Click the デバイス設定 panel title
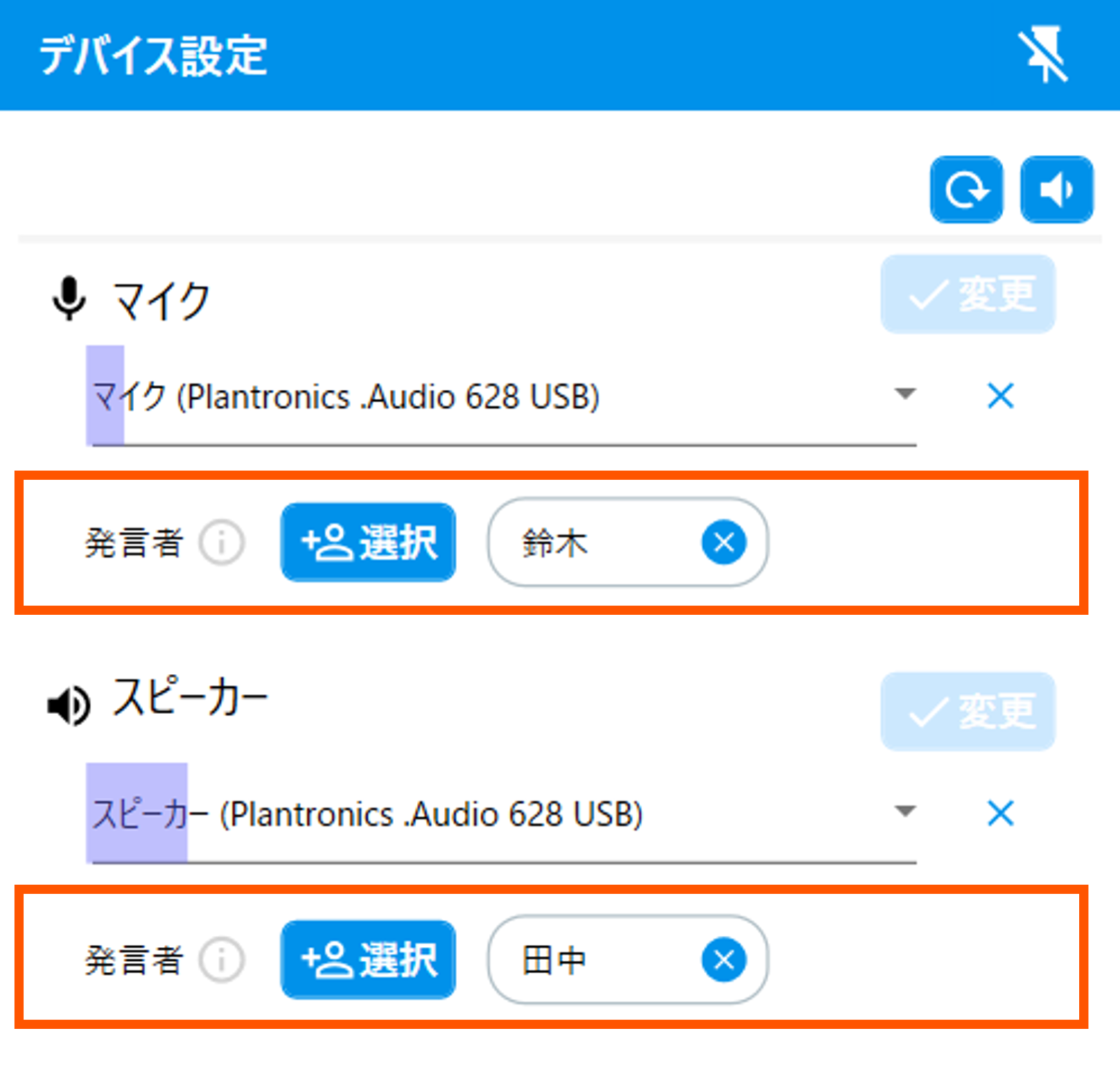Screen dimensions: 1120x1090 [x=153, y=55]
